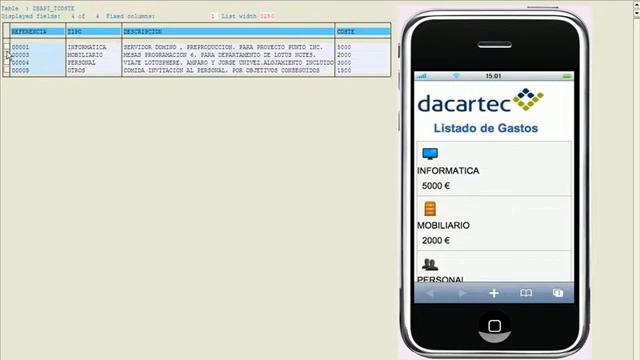Click the cost value 3000 in the table
Viewport: 640px width, 360px height.
(344, 62)
